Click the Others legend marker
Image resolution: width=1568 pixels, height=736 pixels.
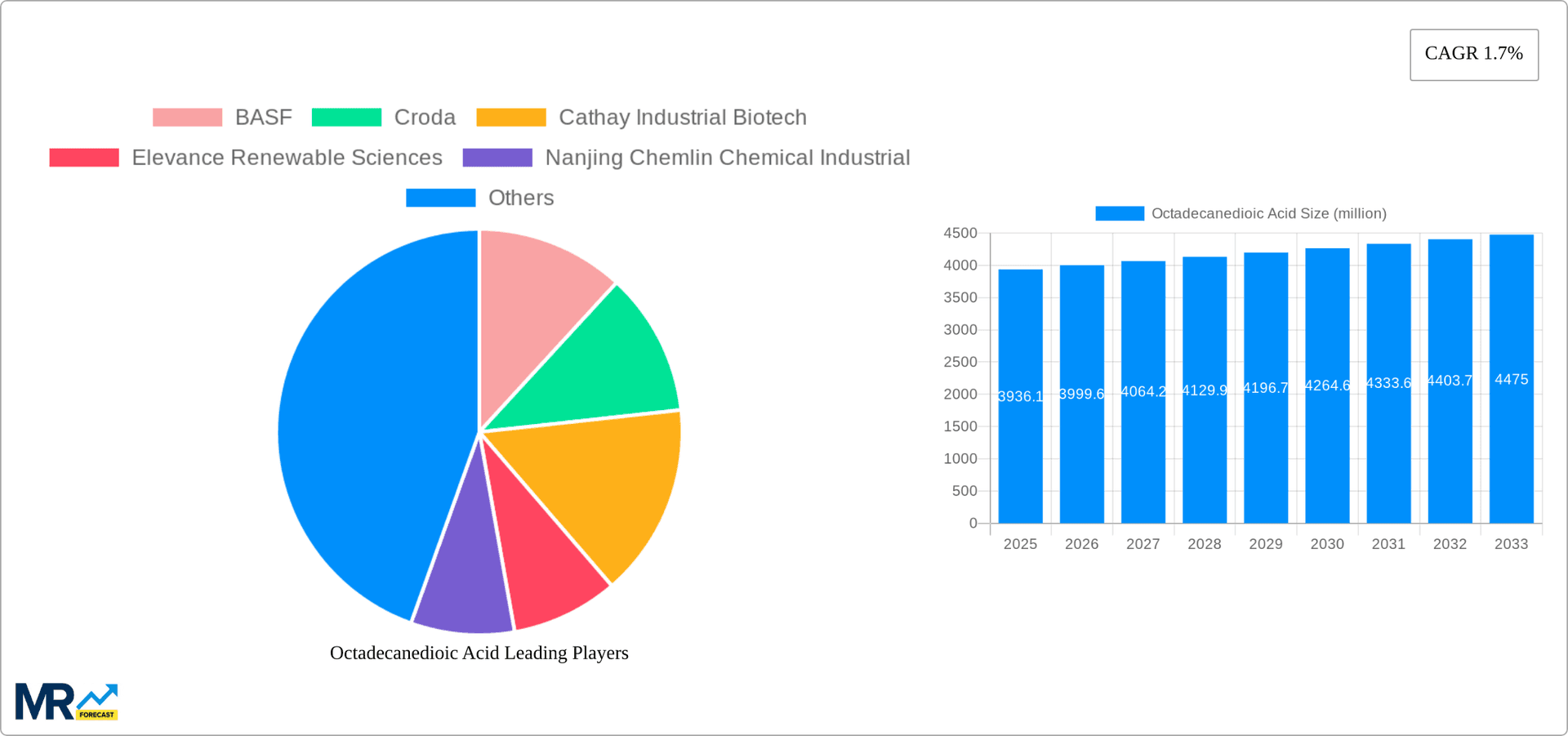[440, 197]
